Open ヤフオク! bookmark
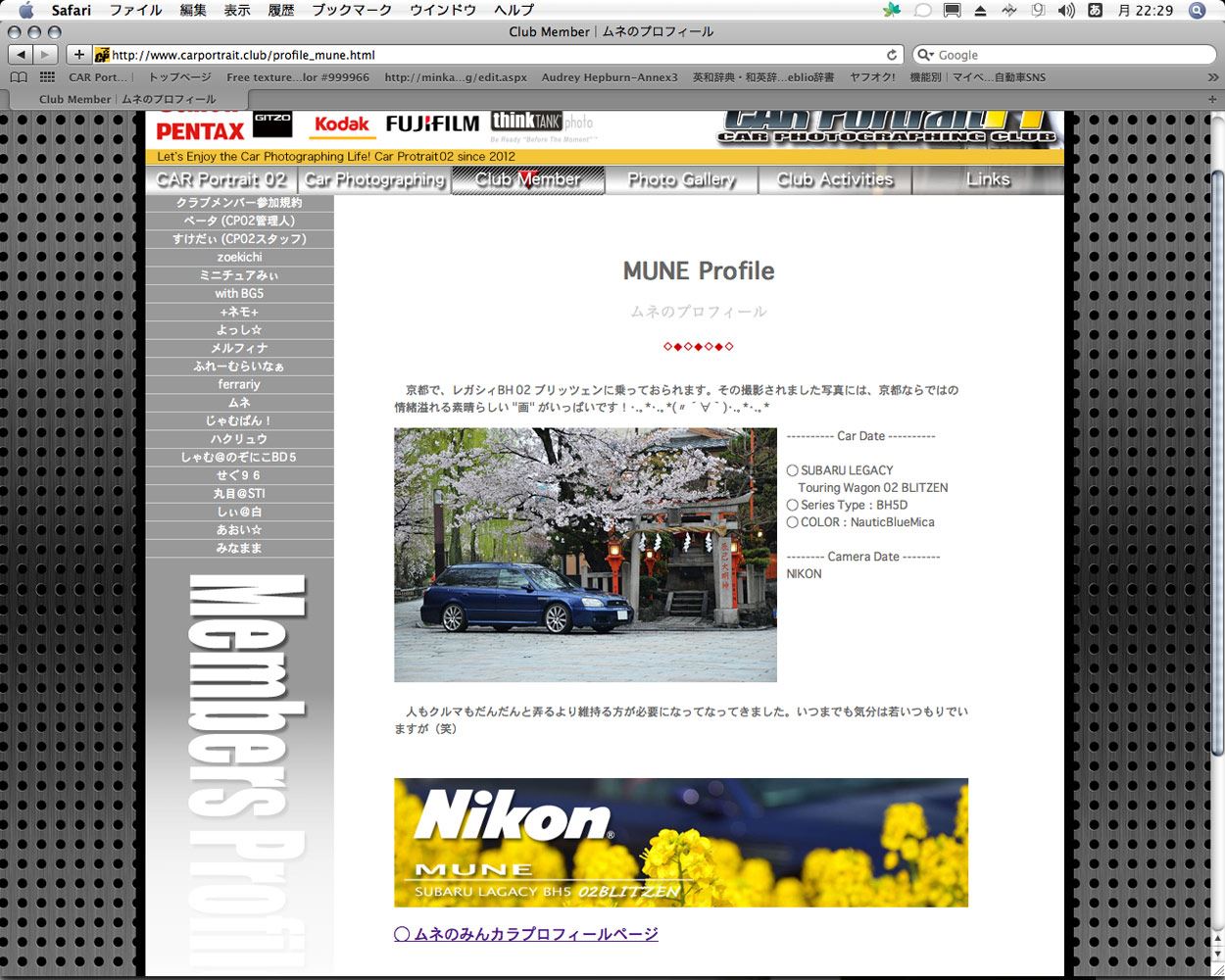 872,76
